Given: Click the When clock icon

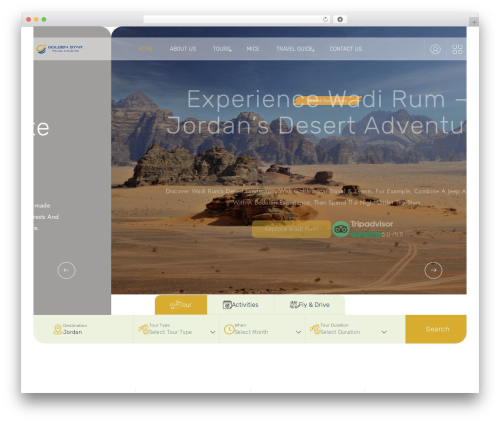Looking at the screenshot, I should [x=229, y=329].
